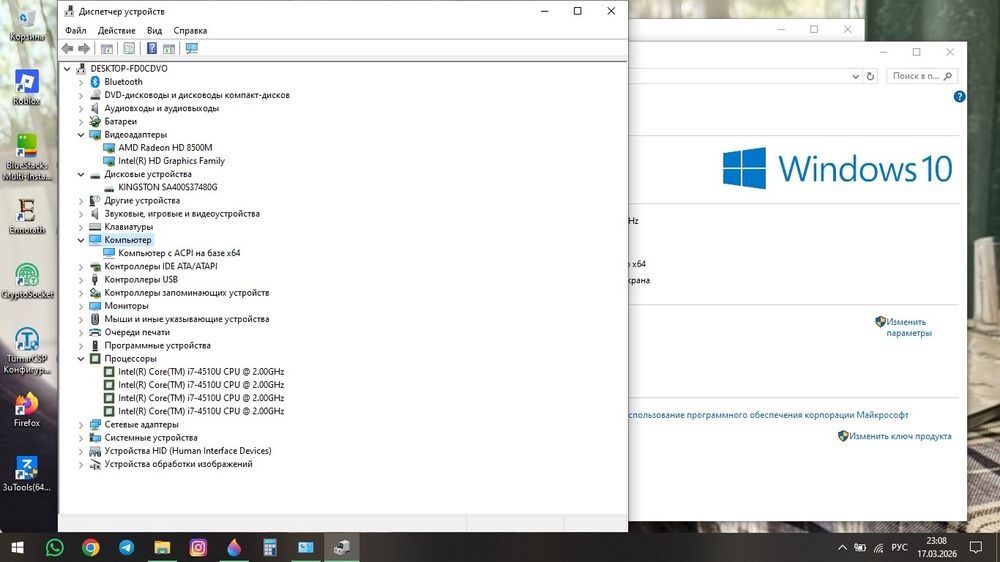Click the blue help icon in System window
The image size is (1000, 562).
coord(959,97)
